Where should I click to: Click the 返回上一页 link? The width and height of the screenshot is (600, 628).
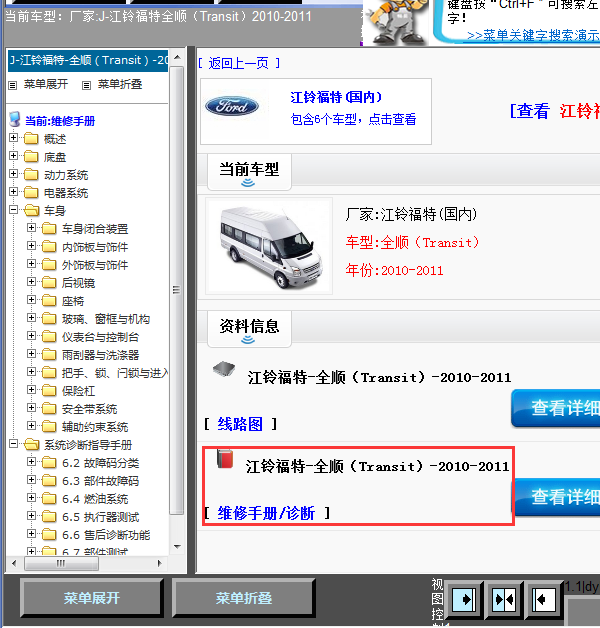click(239, 63)
